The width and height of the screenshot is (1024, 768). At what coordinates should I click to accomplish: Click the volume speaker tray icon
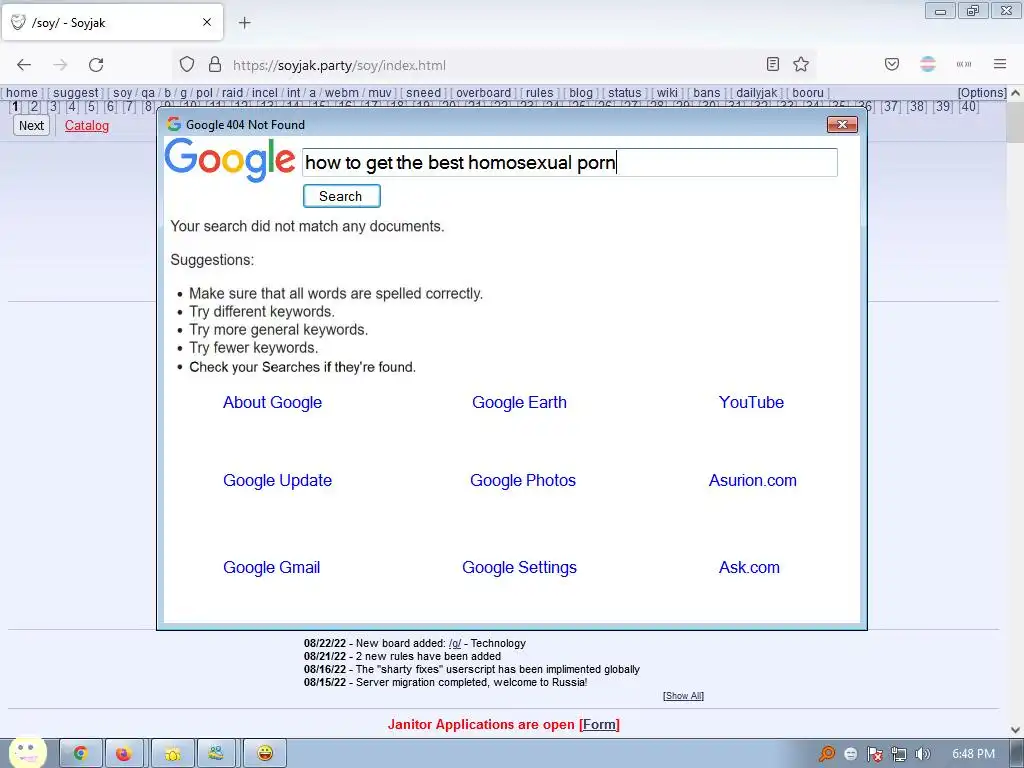[922, 754]
